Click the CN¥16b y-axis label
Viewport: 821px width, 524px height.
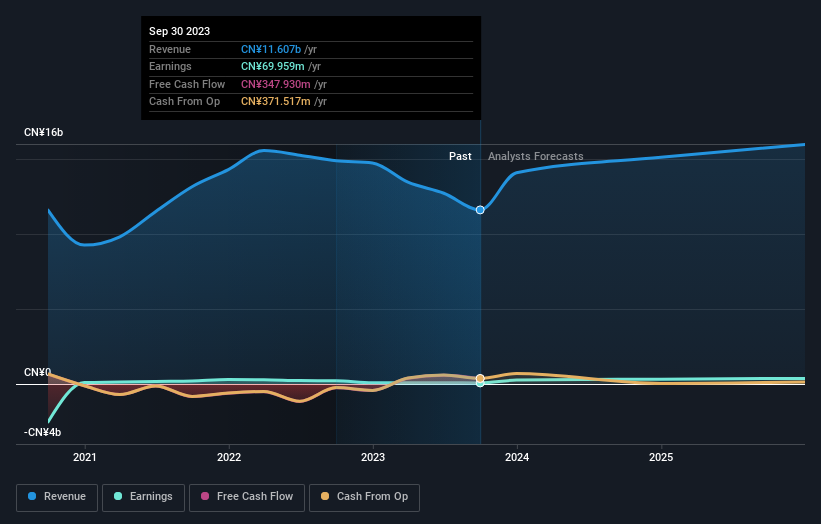[43, 132]
